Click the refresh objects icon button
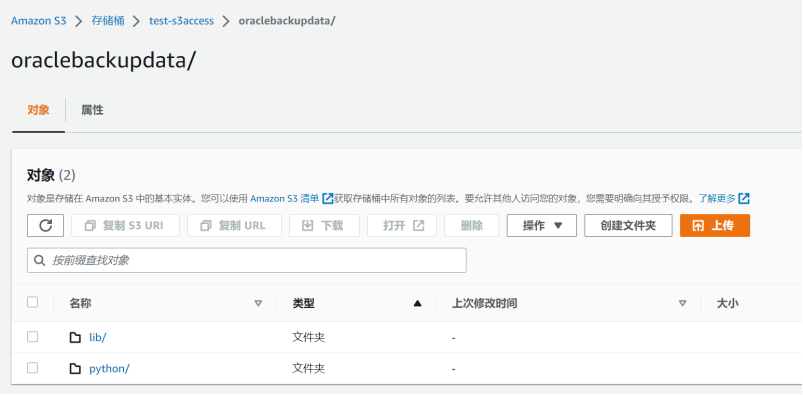803x395 pixels. 46,225
